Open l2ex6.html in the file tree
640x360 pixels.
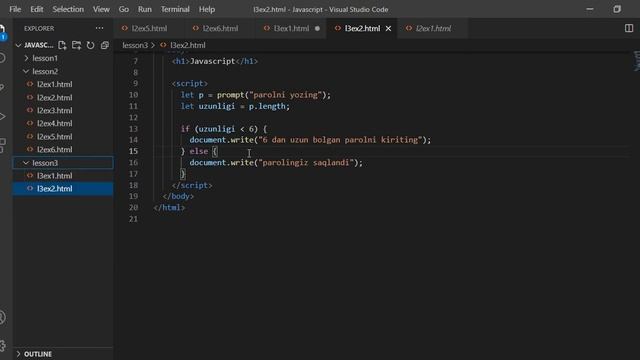63,149
